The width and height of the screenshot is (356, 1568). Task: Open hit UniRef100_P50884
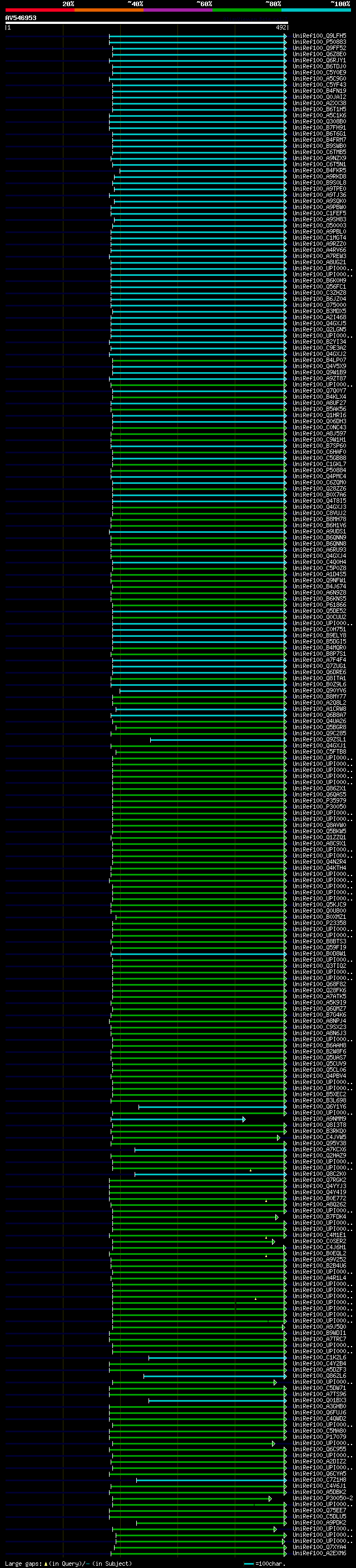tap(319, 470)
